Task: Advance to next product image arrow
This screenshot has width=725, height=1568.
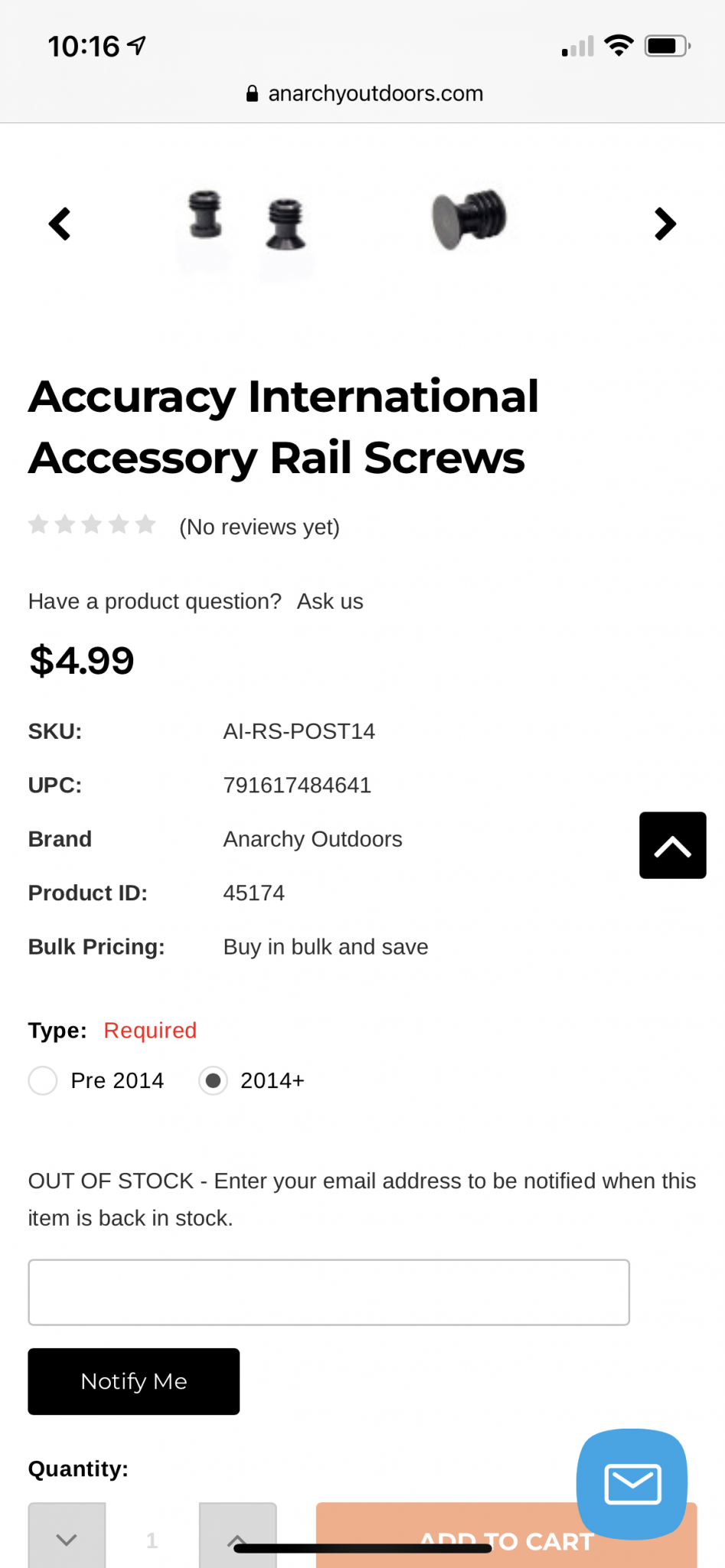Action: (665, 224)
